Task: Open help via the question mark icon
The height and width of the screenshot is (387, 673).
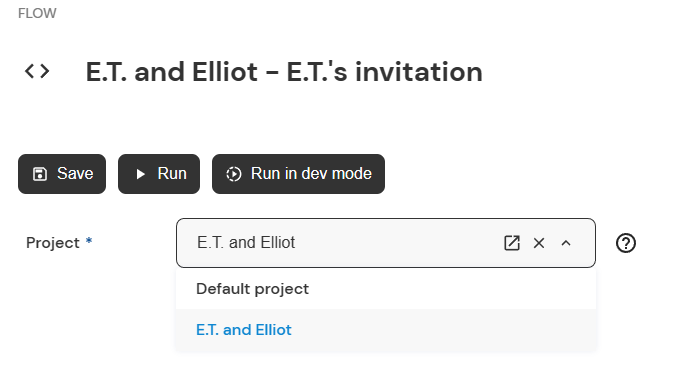Action: (x=626, y=243)
